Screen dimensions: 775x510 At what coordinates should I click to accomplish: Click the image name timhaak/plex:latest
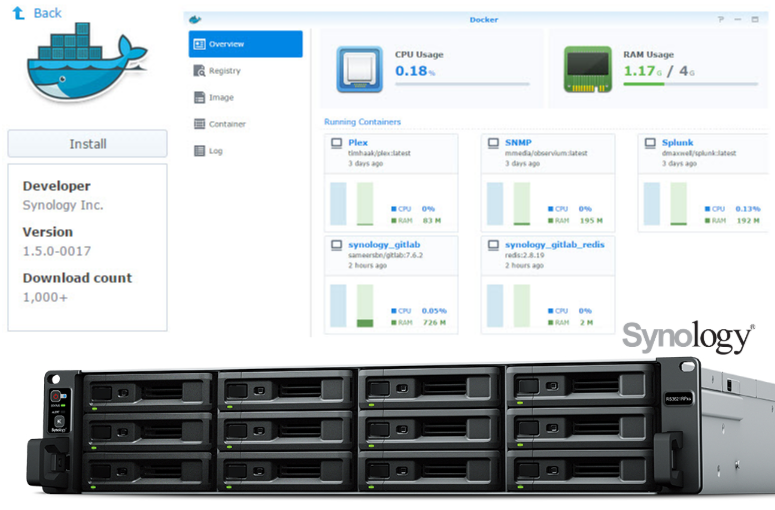[x=379, y=153]
